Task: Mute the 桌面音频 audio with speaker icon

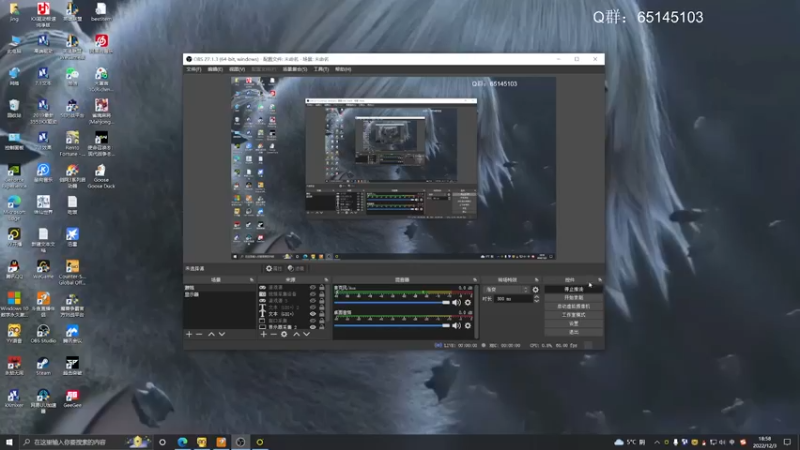Action: click(x=456, y=326)
